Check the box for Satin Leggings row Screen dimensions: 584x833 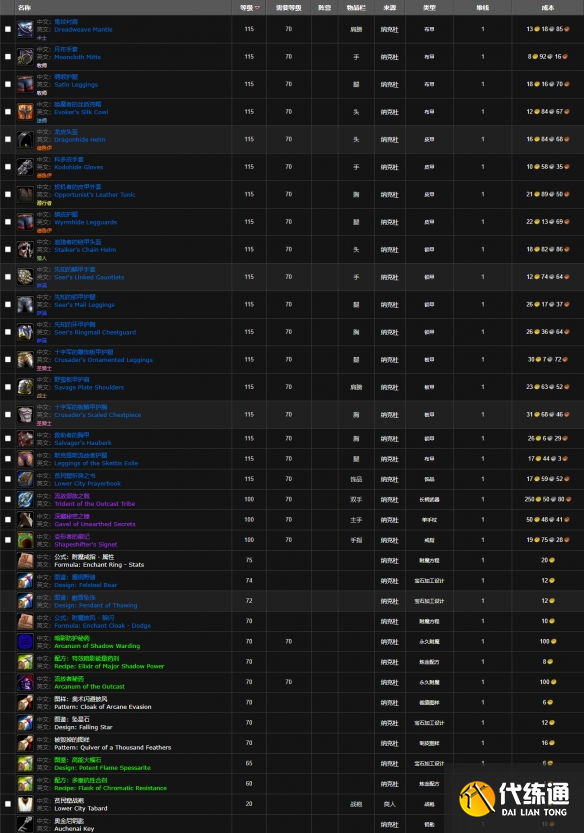(8, 84)
